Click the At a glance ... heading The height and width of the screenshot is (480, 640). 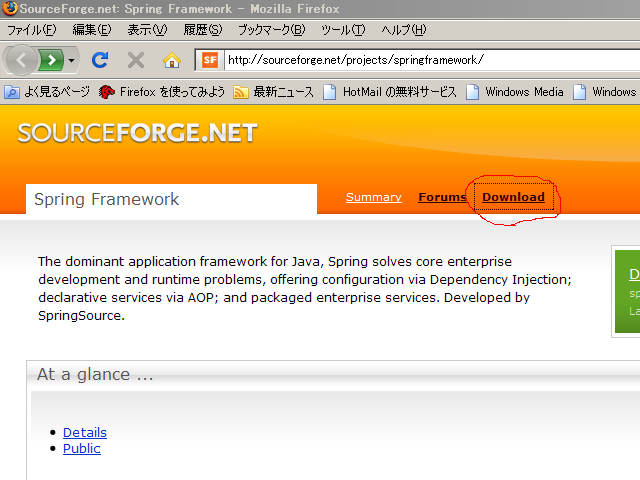coord(95,374)
